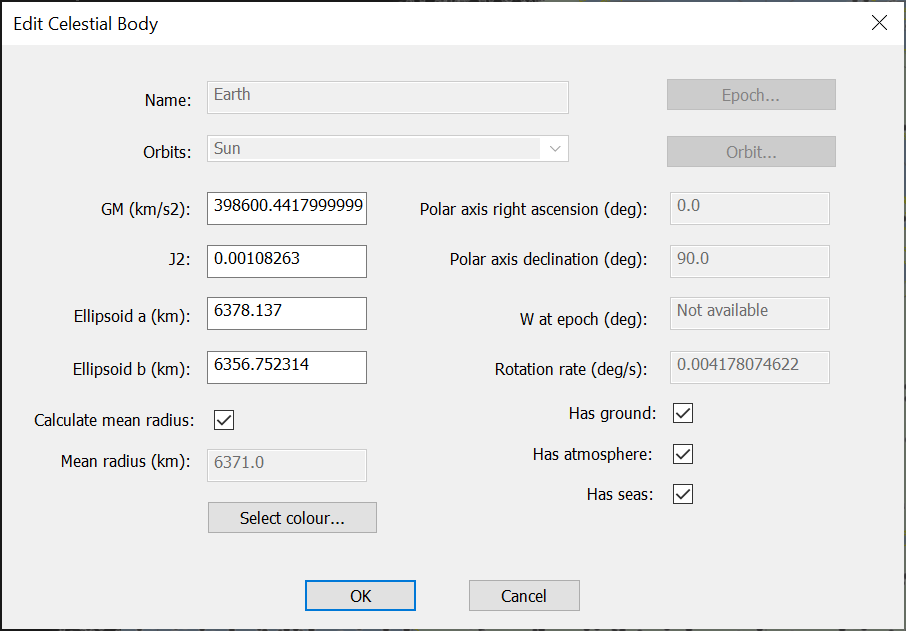Image resolution: width=906 pixels, height=631 pixels.
Task: Click the Polar axis declination field
Action: pyautogui.click(x=749, y=260)
